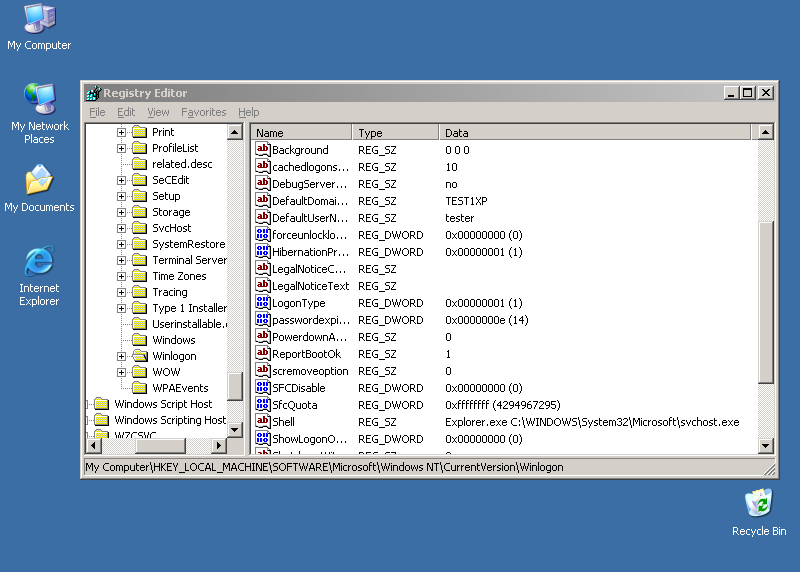Select the LegalNoticeC value name
Image resolution: width=800 pixels, height=572 pixels.
[x=309, y=269]
